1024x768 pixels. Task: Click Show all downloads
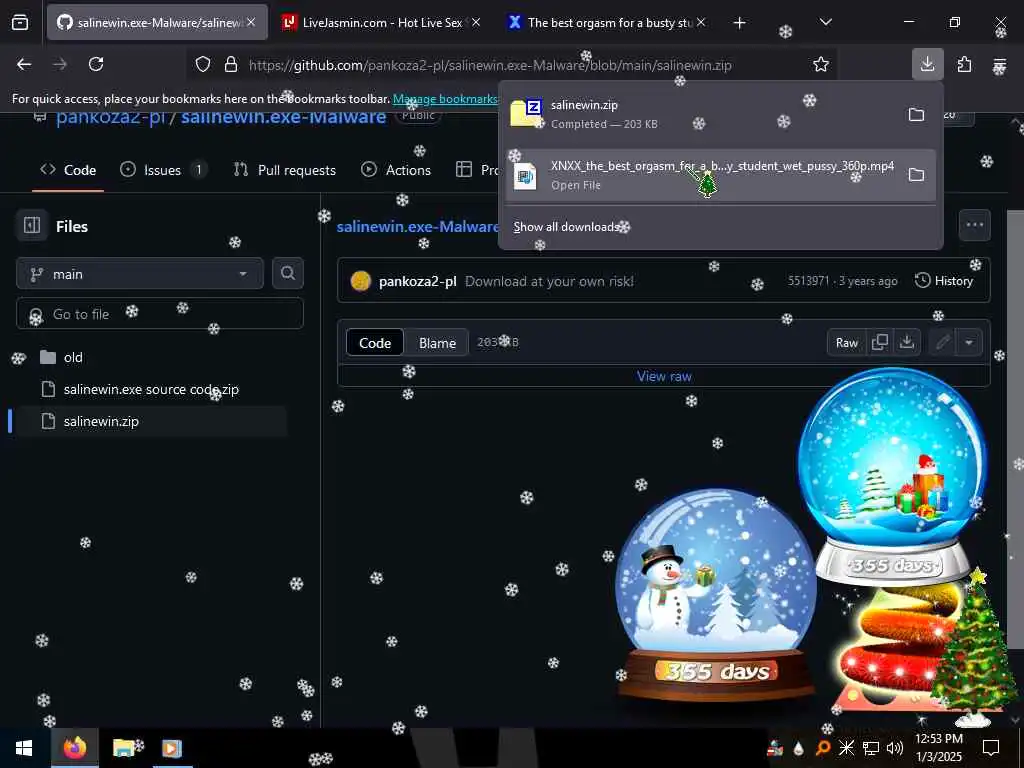click(x=566, y=227)
